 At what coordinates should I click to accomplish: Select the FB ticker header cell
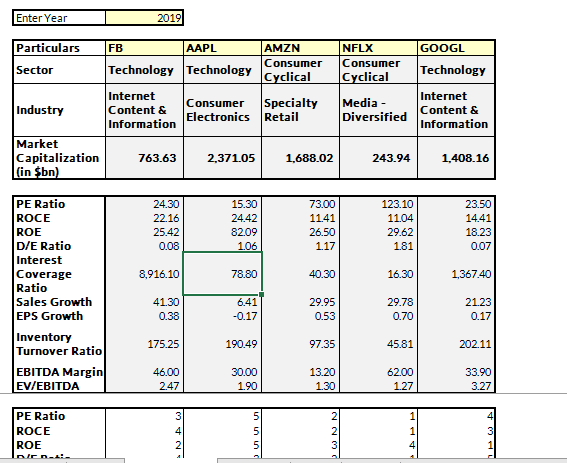[x=144, y=48]
